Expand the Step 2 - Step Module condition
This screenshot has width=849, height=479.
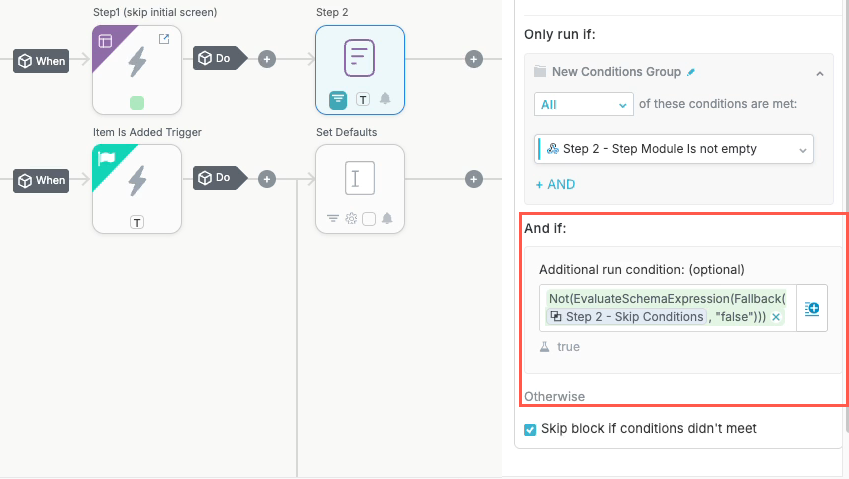click(802, 149)
